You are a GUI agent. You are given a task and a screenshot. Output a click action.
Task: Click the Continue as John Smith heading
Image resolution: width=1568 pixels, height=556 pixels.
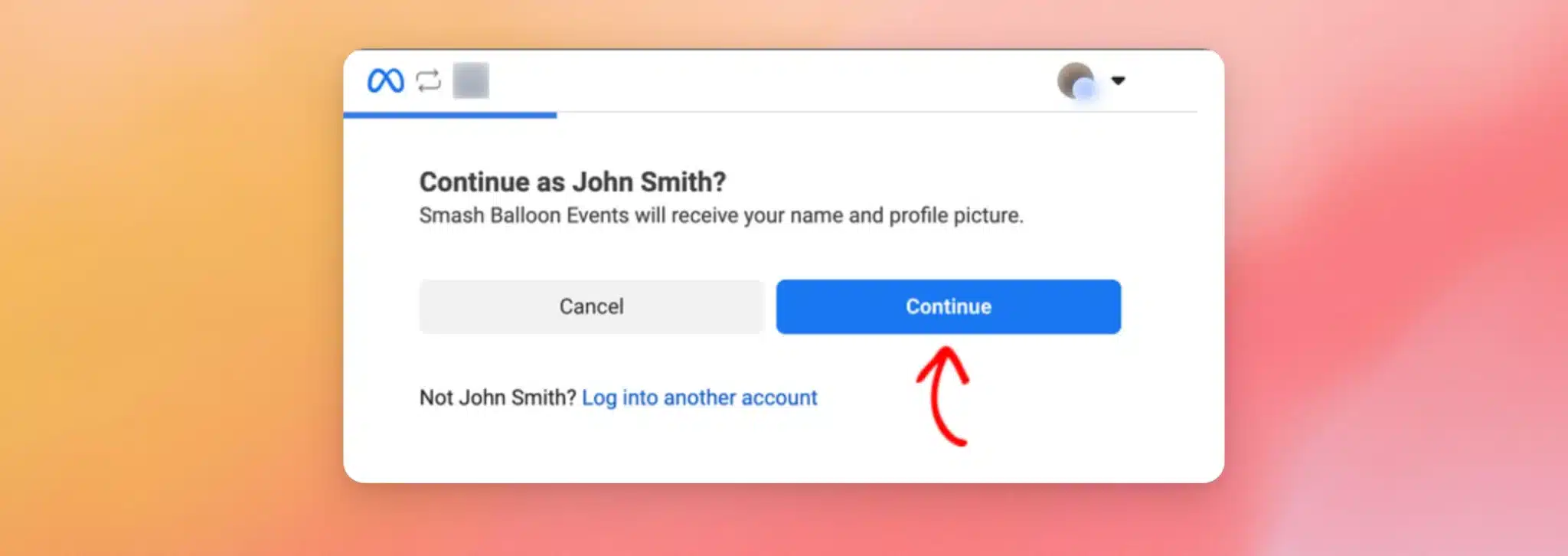coord(573,182)
